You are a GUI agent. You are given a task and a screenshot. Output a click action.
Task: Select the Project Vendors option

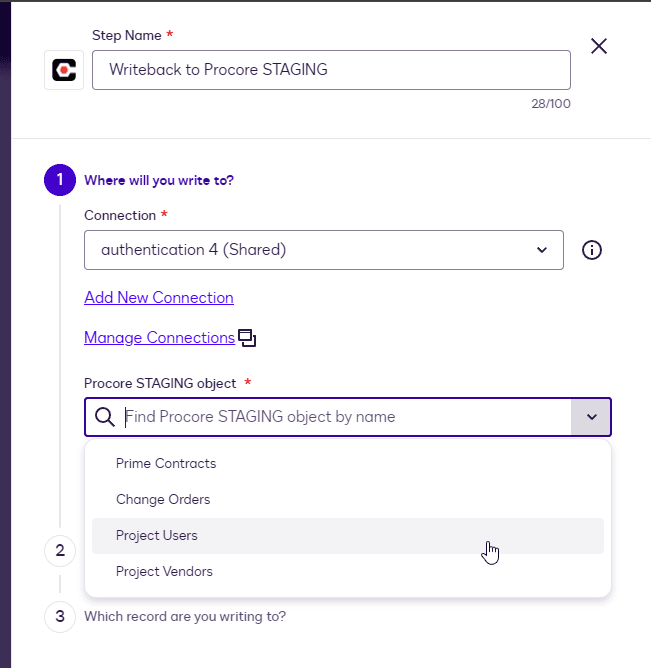pyautogui.click(x=164, y=572)
